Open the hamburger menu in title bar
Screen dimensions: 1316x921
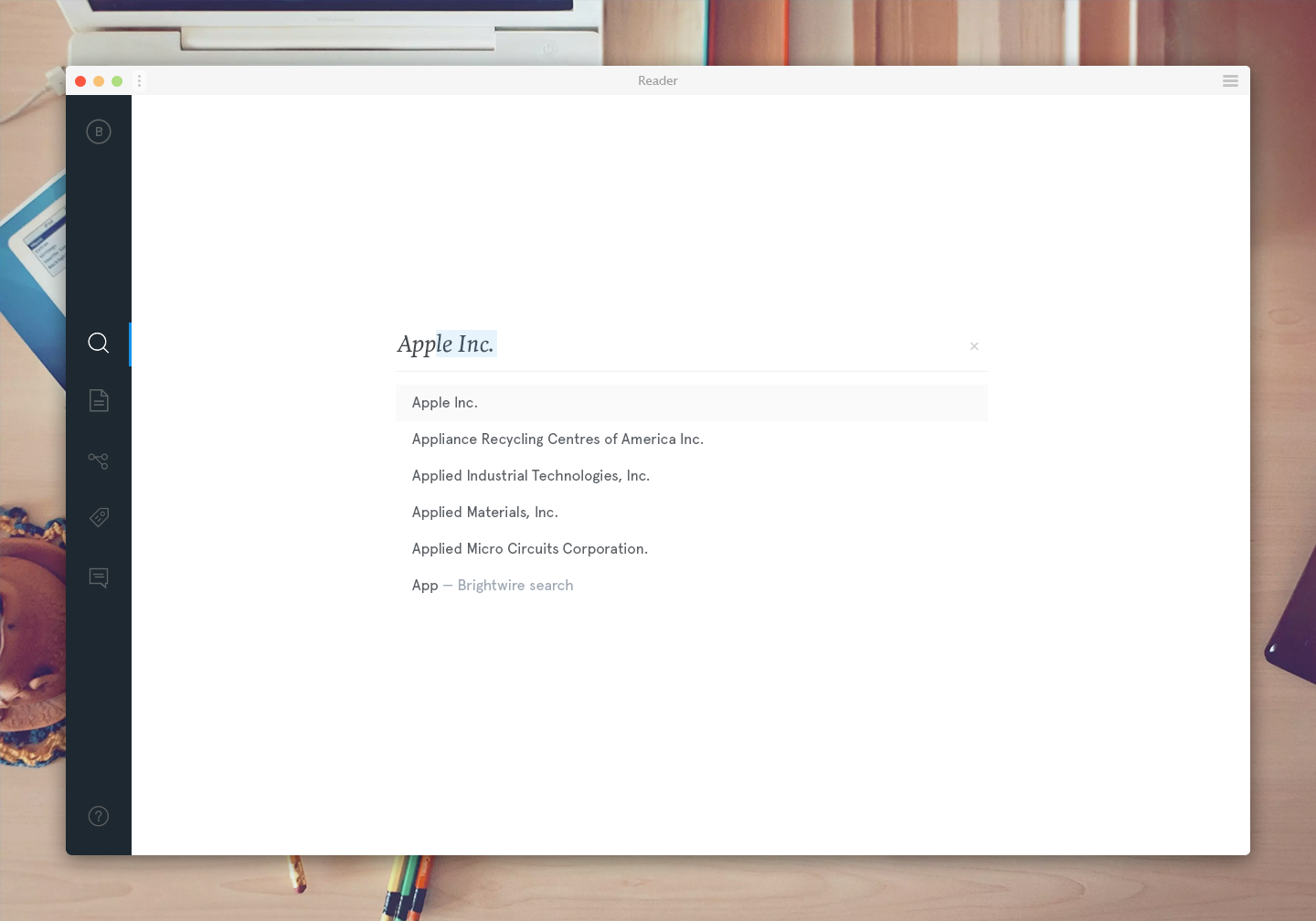point(1230,81)
